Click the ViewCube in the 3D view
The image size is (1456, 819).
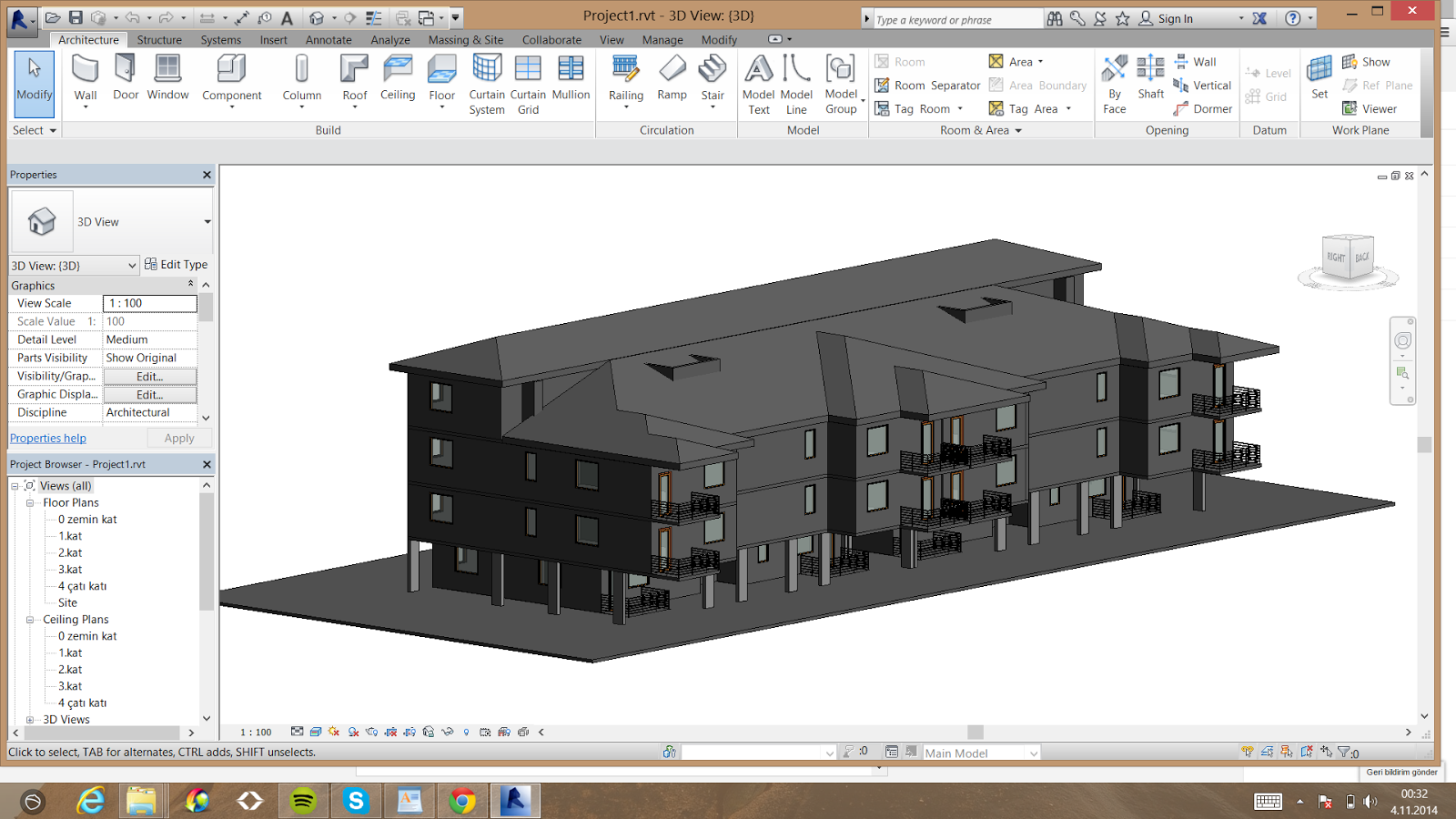1348,258
